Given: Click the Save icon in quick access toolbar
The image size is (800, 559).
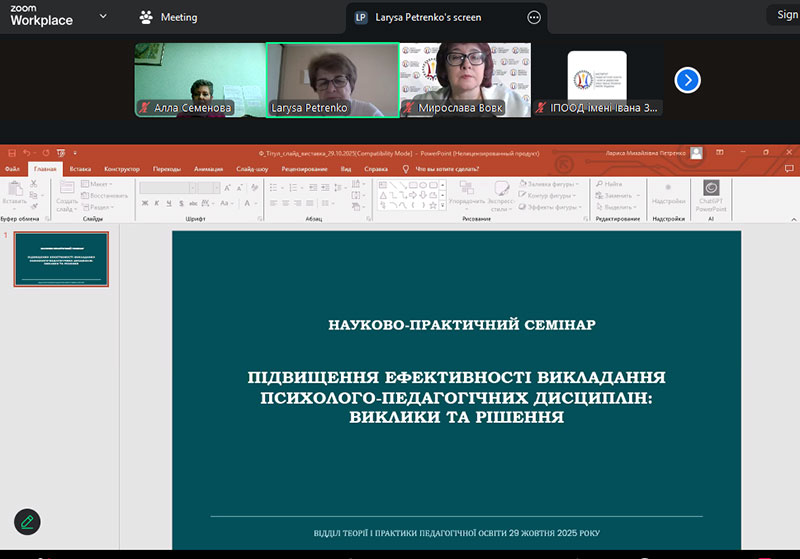Looking at the screenshot, I should (x=11, y=153).
